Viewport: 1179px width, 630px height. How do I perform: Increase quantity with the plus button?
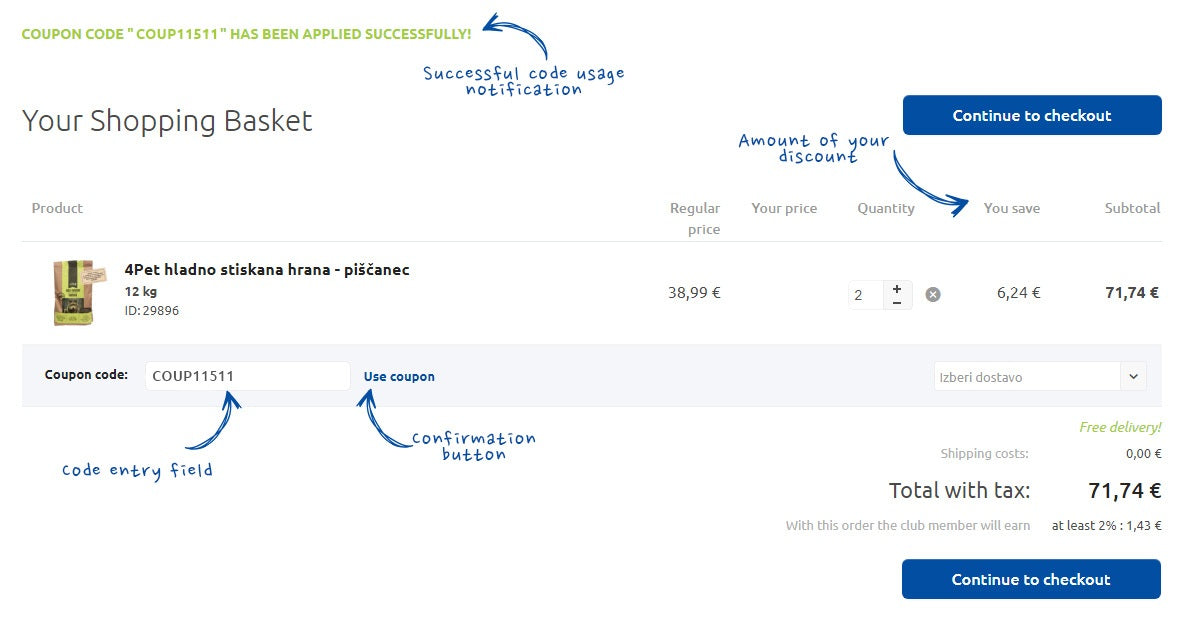pyautogui.click(x=897, y=288)
